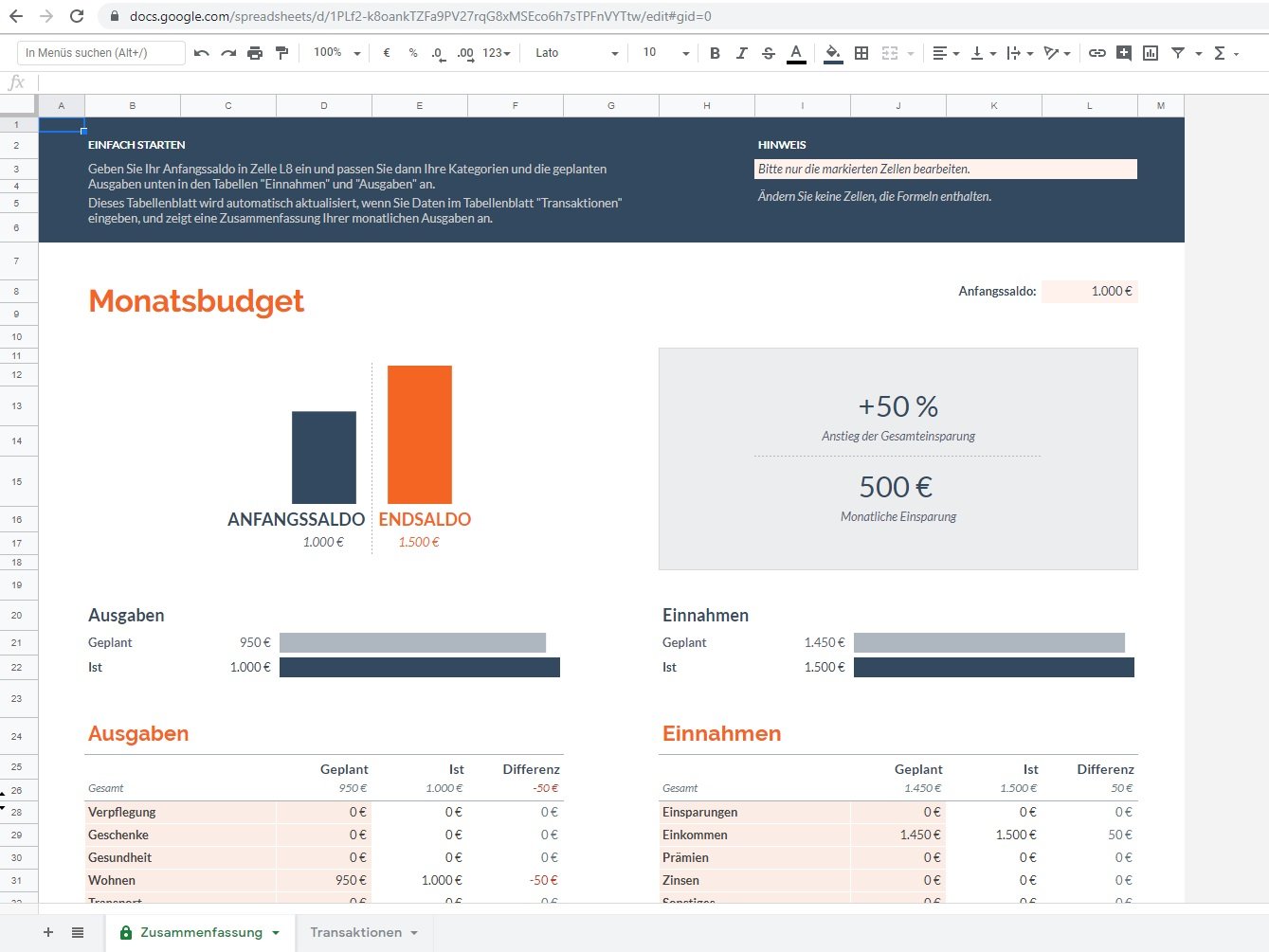Screen dimensions: 1269x952
Task: Select column B header
Action: click(x=133, y=106)
